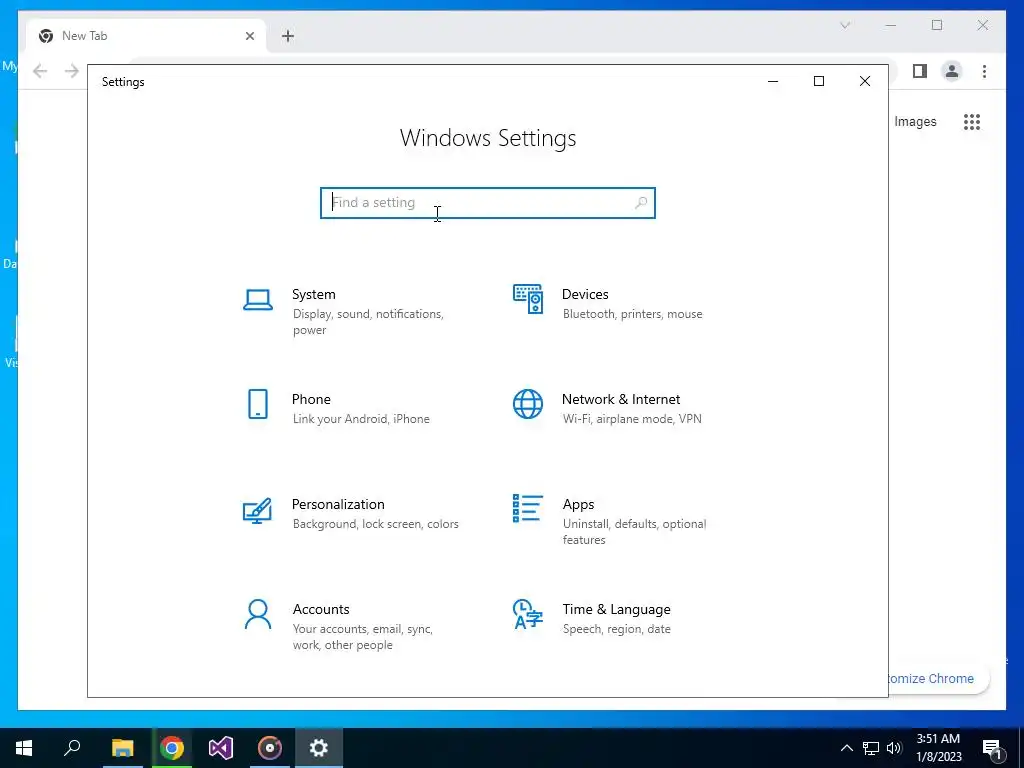Click 'Speech, region, date' description text

(x=616, y=629)
